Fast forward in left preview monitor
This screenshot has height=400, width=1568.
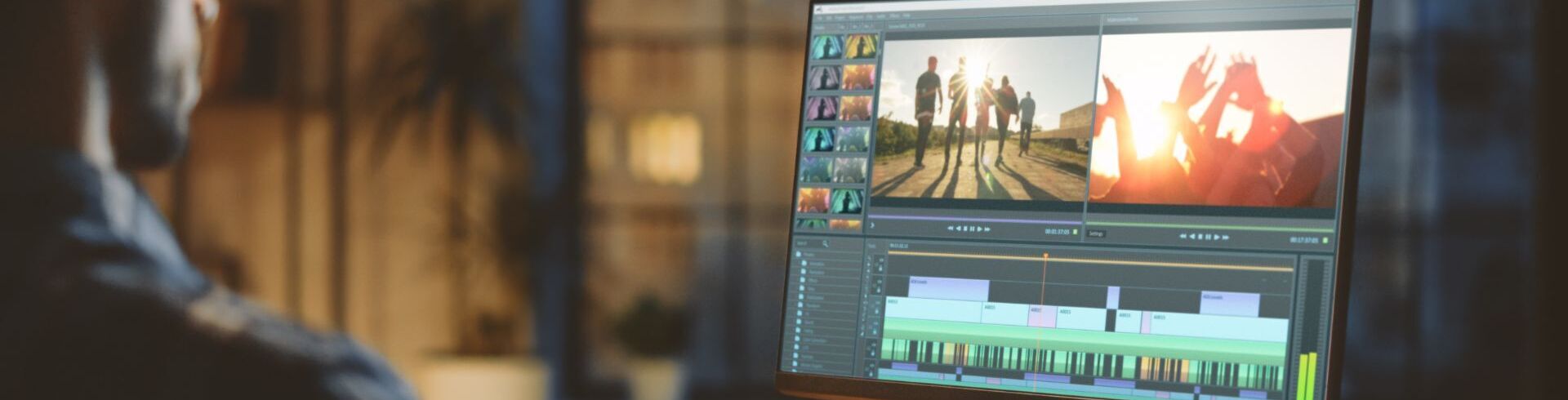pyautogui.click(x=987, y=229)
